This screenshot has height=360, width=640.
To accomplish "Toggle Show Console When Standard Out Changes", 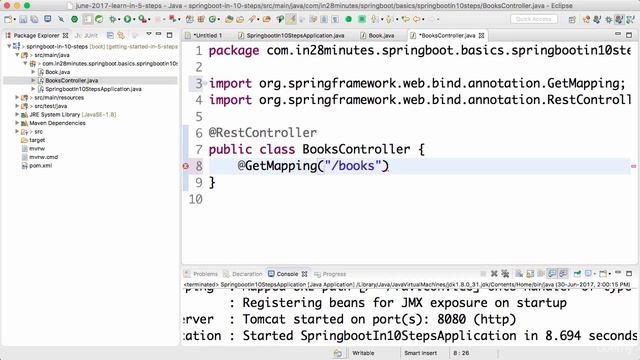I will click(552, 273).
